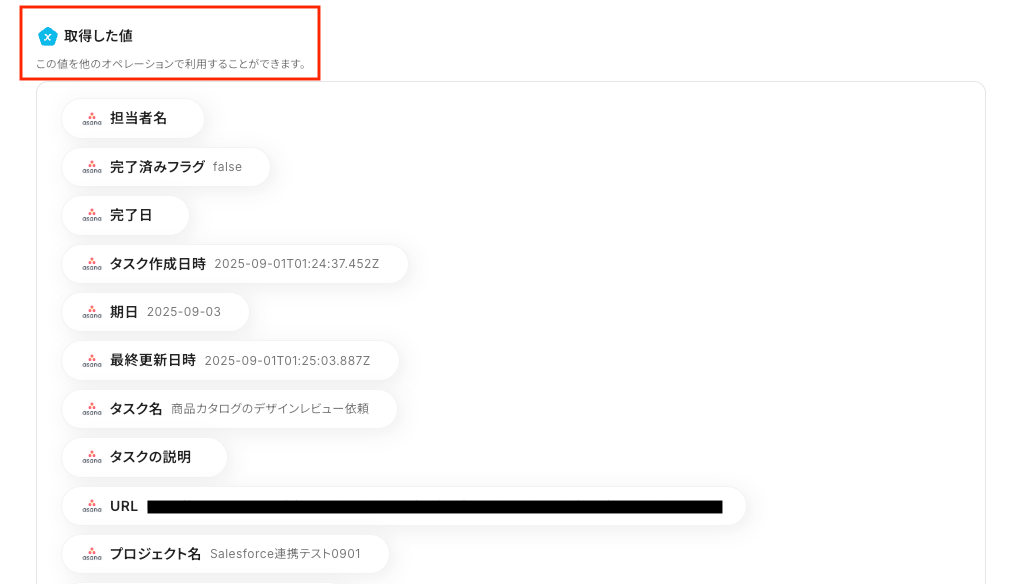Click the Asana icon in URL chip
Screen dimensions: 1027x584
pyautogui.click(x=92, y=507)
